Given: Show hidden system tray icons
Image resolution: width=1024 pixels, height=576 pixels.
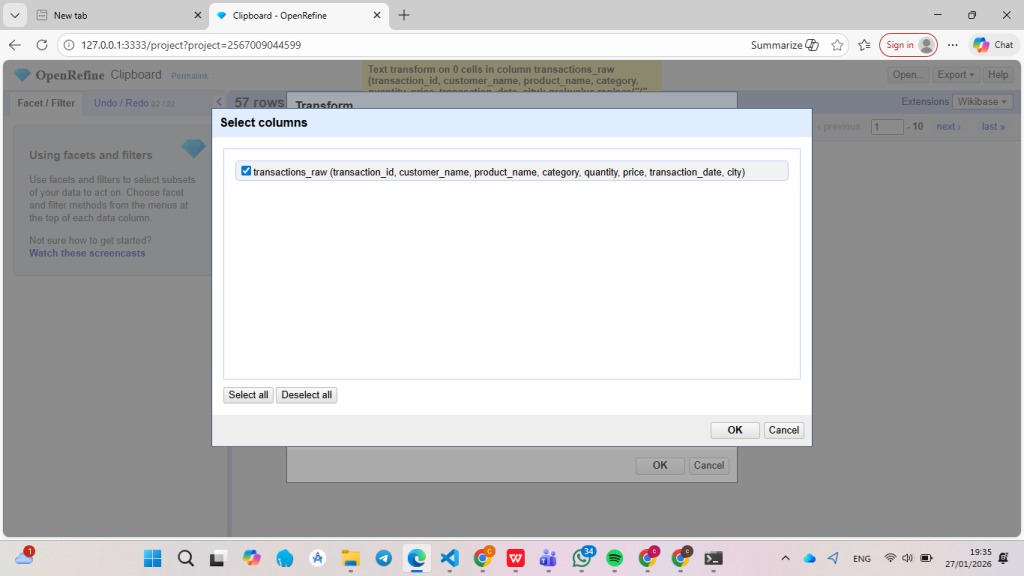Looking at the screenshot, I should (x=785, y=558).
